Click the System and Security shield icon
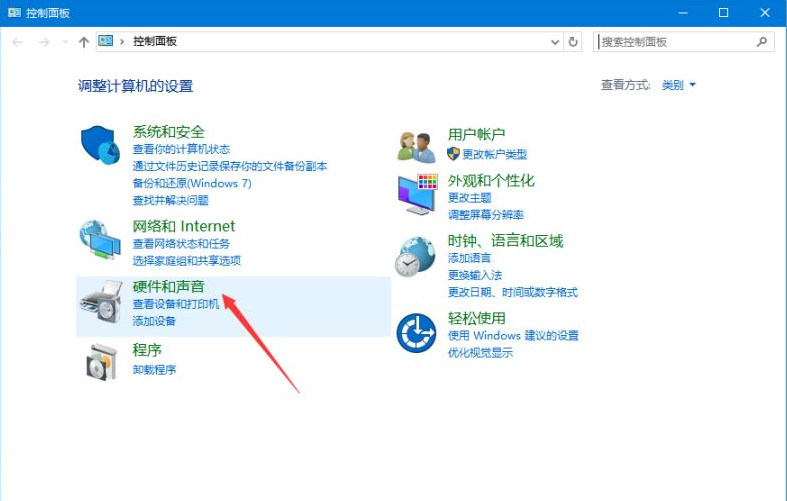The width and height of the screenshot is (787, 501). tap(100, 146)
